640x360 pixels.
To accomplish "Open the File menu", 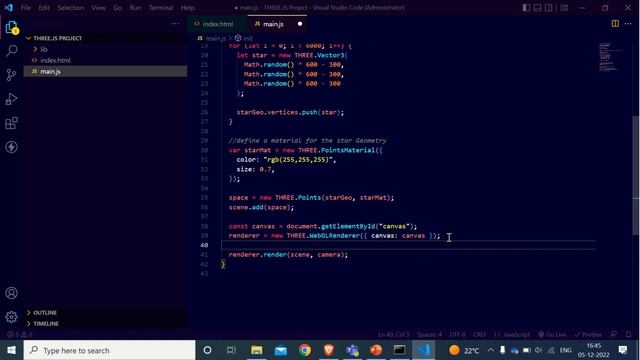I will (x=26, y=8).
